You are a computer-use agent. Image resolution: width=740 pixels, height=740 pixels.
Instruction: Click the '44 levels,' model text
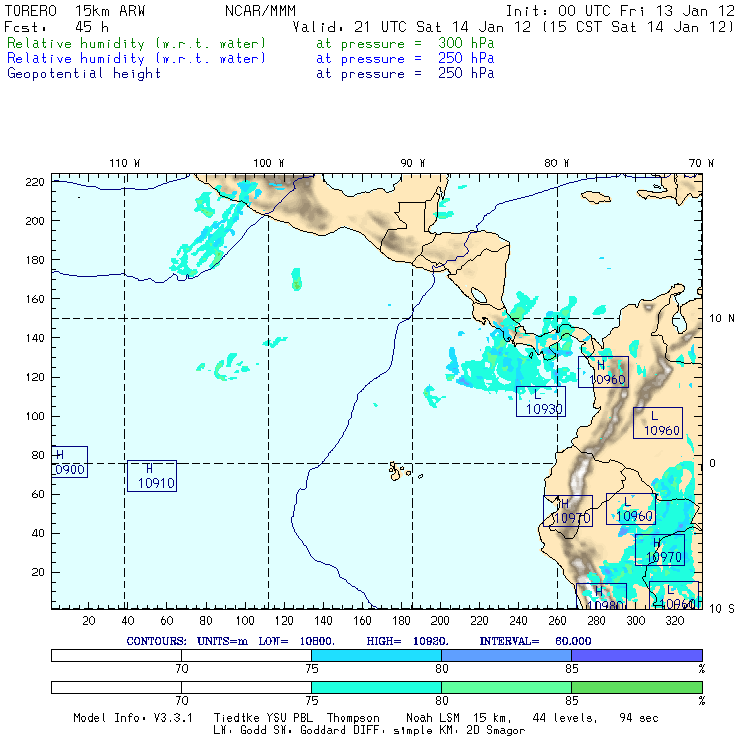pyautogui.click(x=565, y=718)
